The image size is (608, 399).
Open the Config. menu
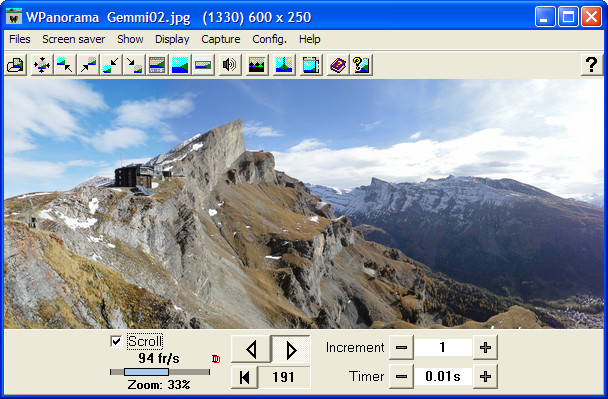tap(269, 39)
